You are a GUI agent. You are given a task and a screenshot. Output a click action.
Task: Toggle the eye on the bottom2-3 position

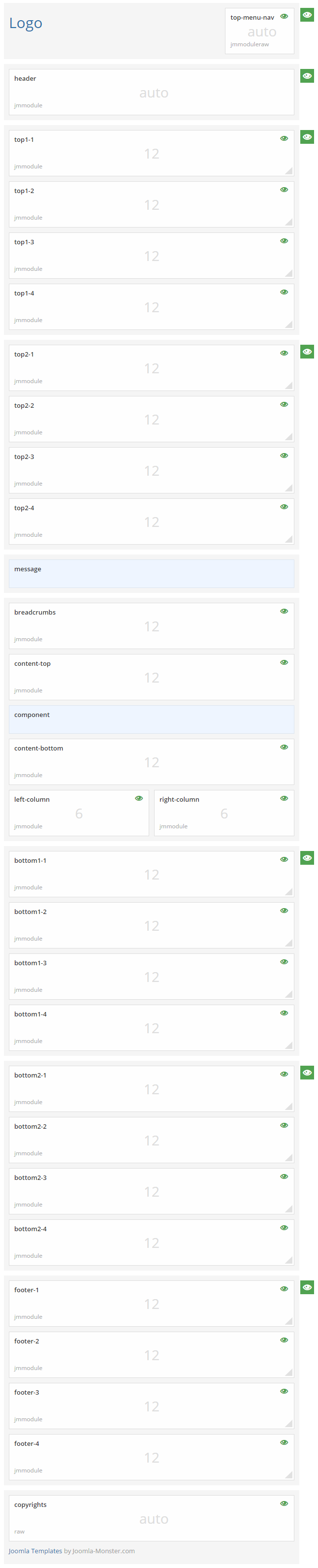(x=284, y=1176)
